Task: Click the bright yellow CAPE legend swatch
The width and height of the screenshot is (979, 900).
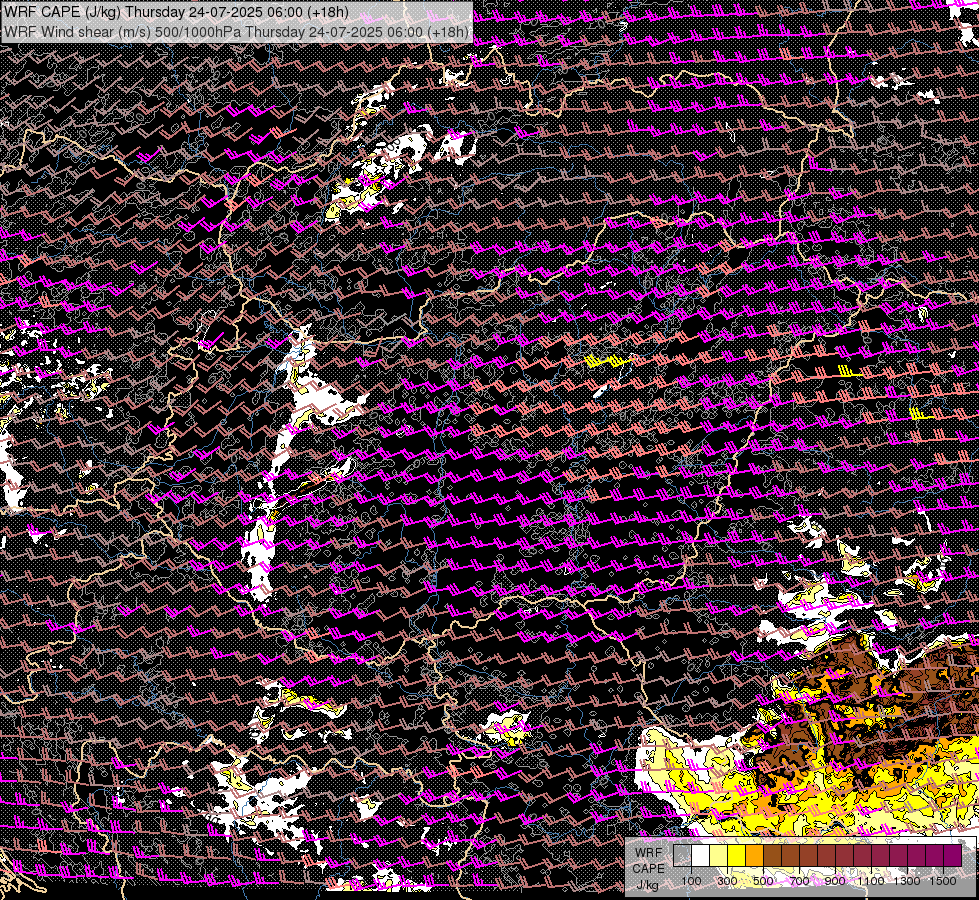Action: click(737, 856)
